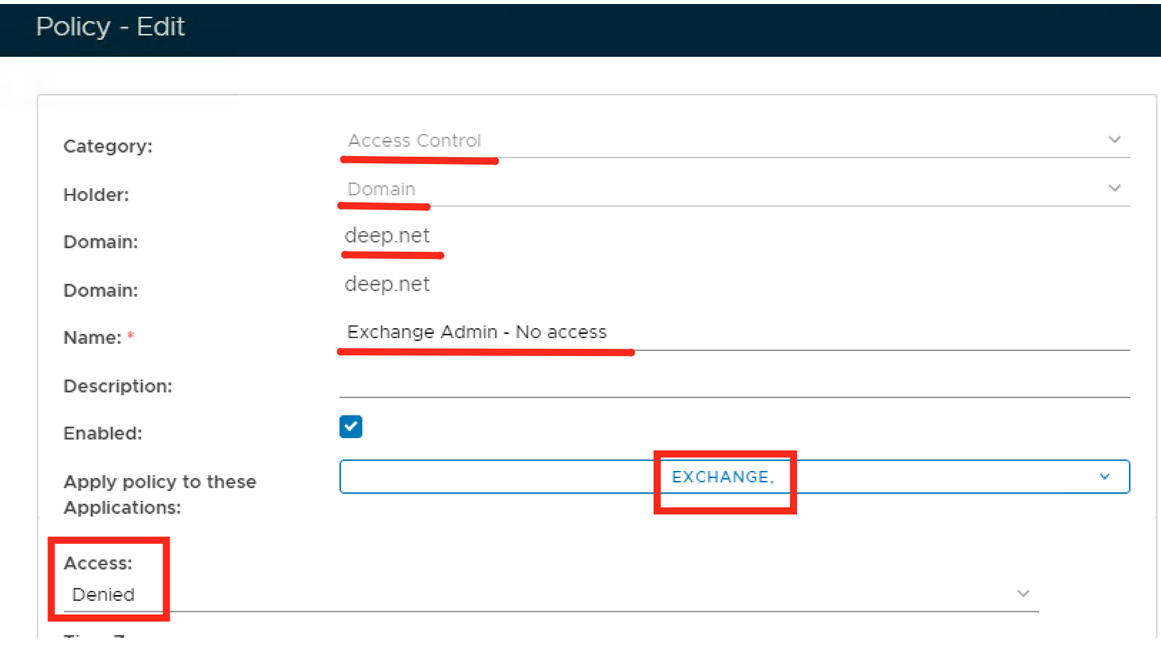Click the second deep.net domain value
The image size is (1161, 646).
(387, 284)
